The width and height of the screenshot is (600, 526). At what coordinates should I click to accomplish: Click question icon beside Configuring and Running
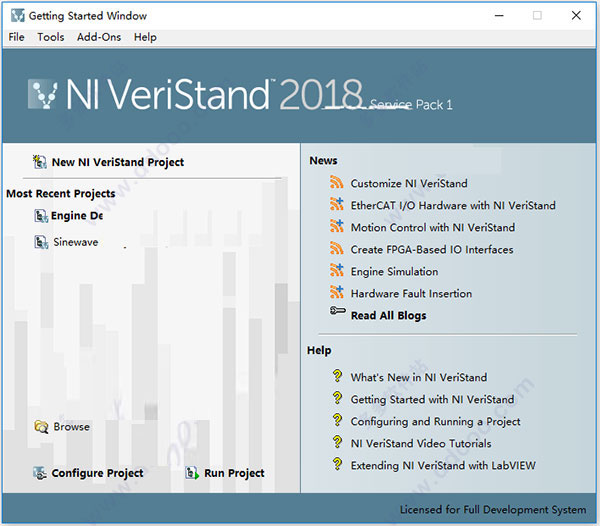tap(337, 420)
